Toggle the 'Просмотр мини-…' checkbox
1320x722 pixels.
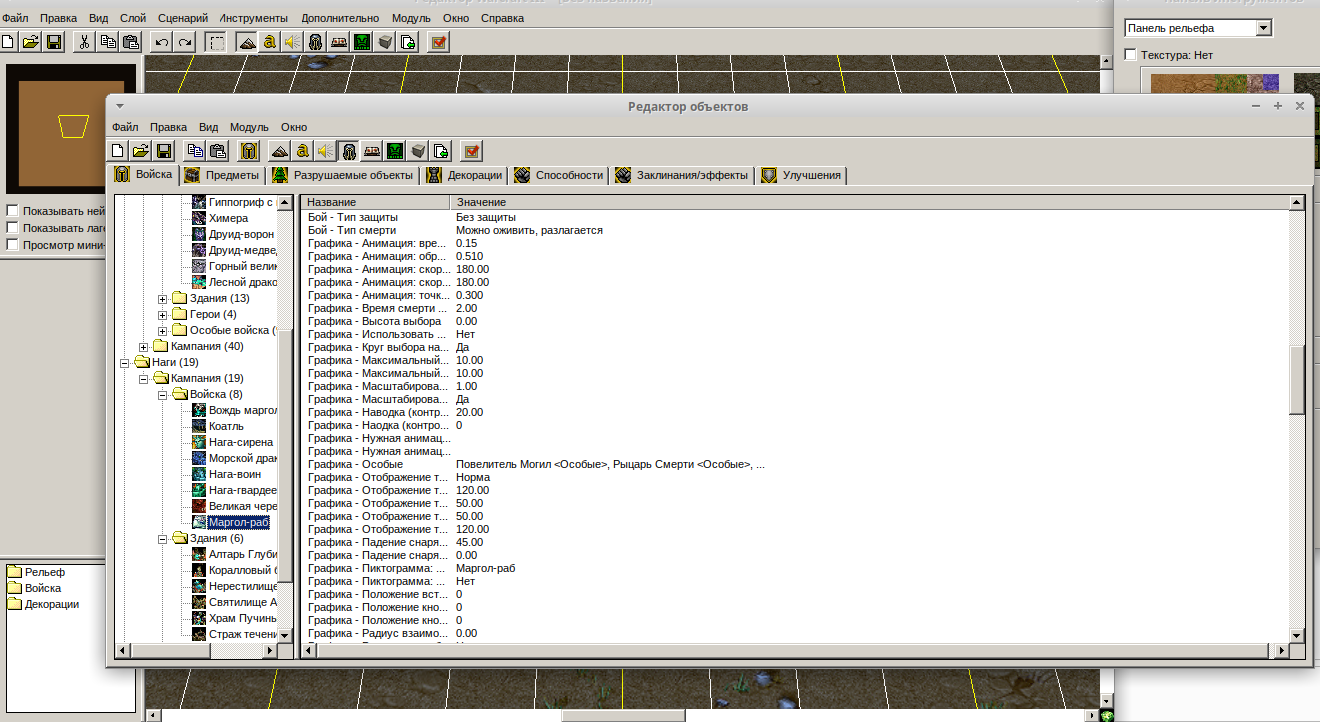pos(12,245)
